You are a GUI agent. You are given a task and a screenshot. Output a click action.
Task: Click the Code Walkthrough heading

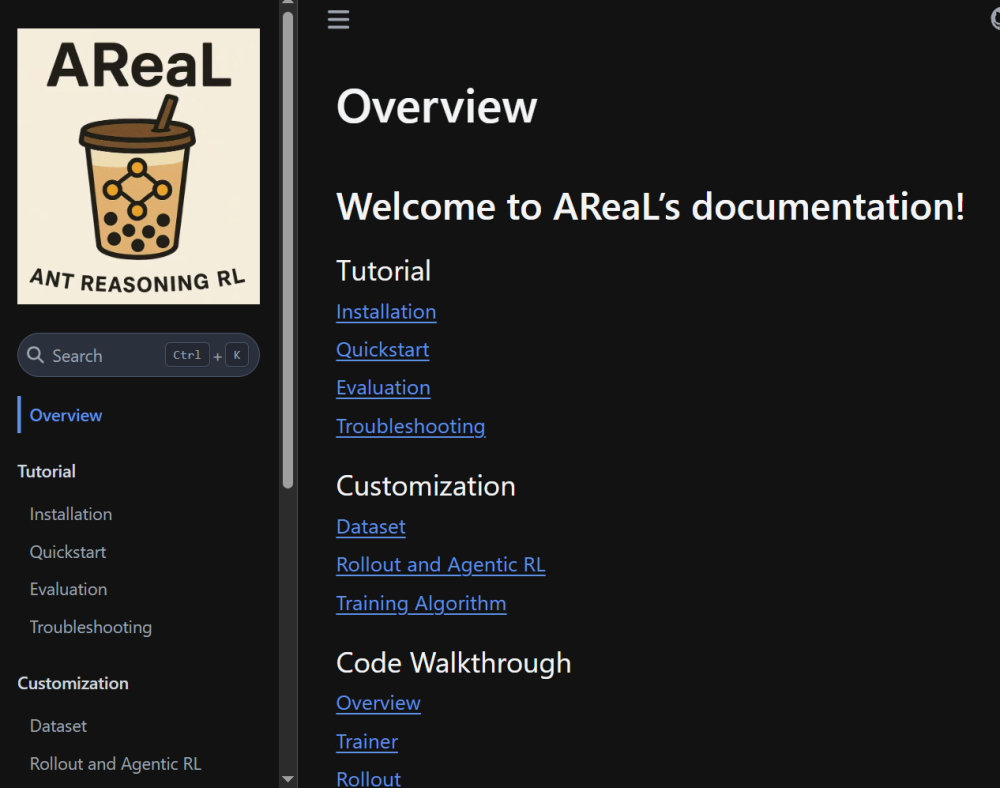coord(453,663)
